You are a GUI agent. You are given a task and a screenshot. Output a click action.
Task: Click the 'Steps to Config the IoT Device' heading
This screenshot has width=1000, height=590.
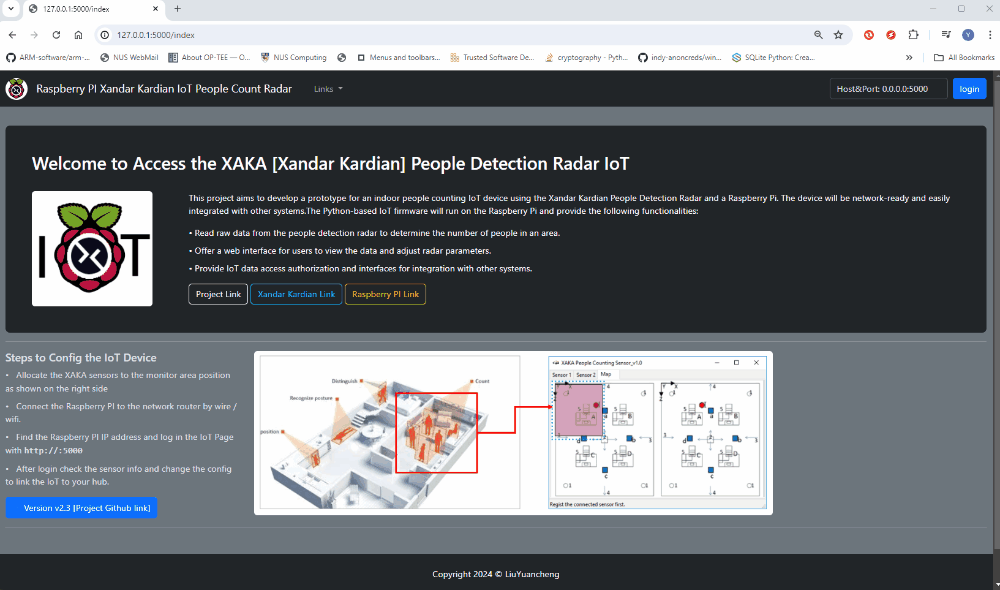pos(81,358)
